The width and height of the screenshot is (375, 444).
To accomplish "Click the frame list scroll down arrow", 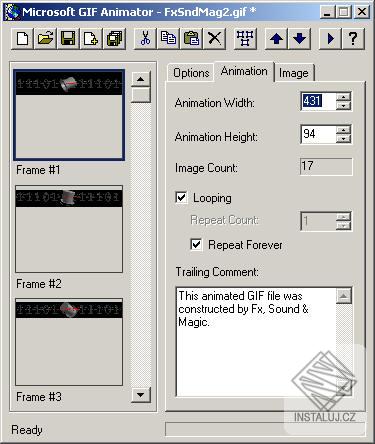I will click(x=141, y=395).
